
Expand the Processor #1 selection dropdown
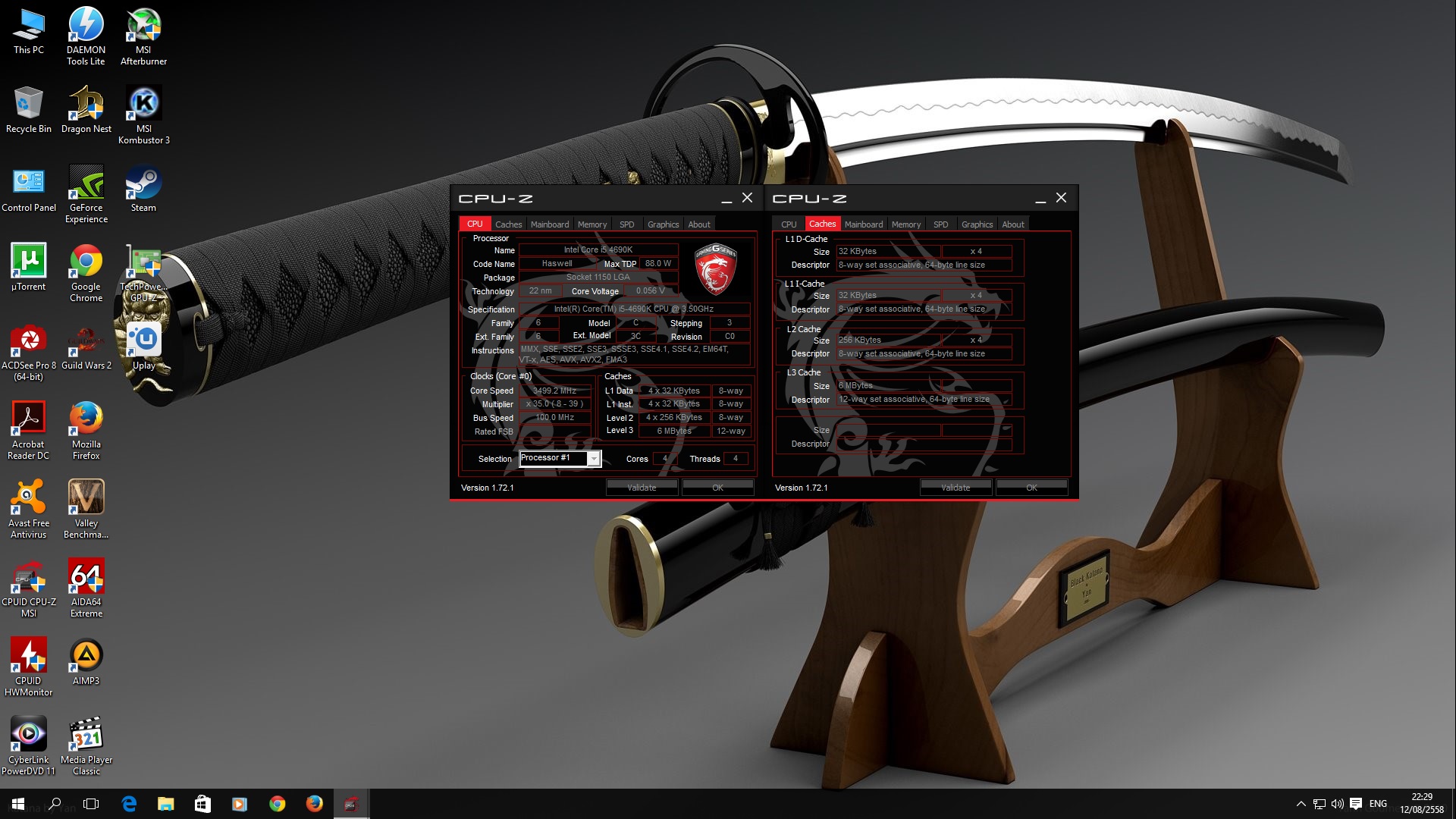tap(594, 459)
